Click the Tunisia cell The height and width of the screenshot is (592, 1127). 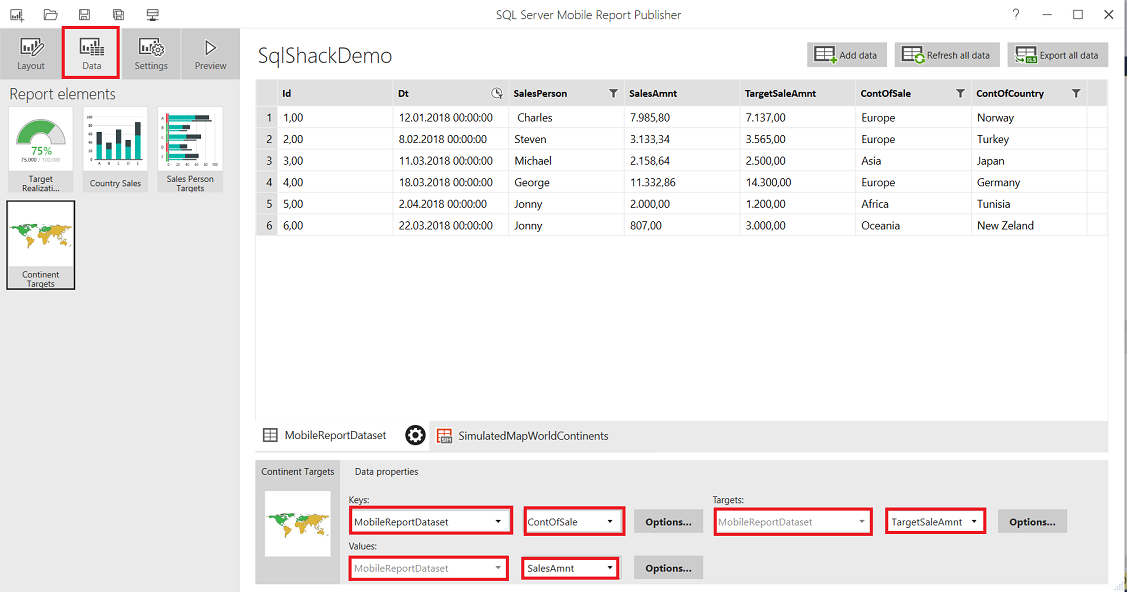tap(1029, 203)
